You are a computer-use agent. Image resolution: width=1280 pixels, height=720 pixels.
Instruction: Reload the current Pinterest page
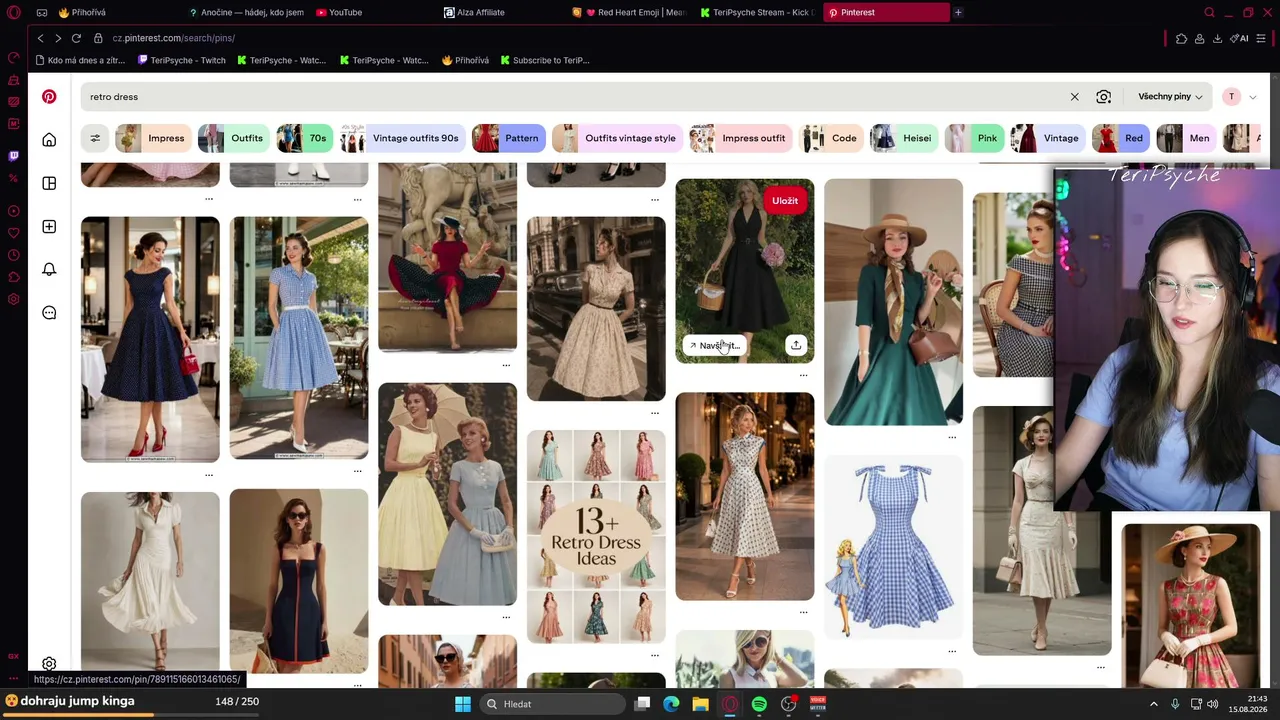tap(76, 38)
